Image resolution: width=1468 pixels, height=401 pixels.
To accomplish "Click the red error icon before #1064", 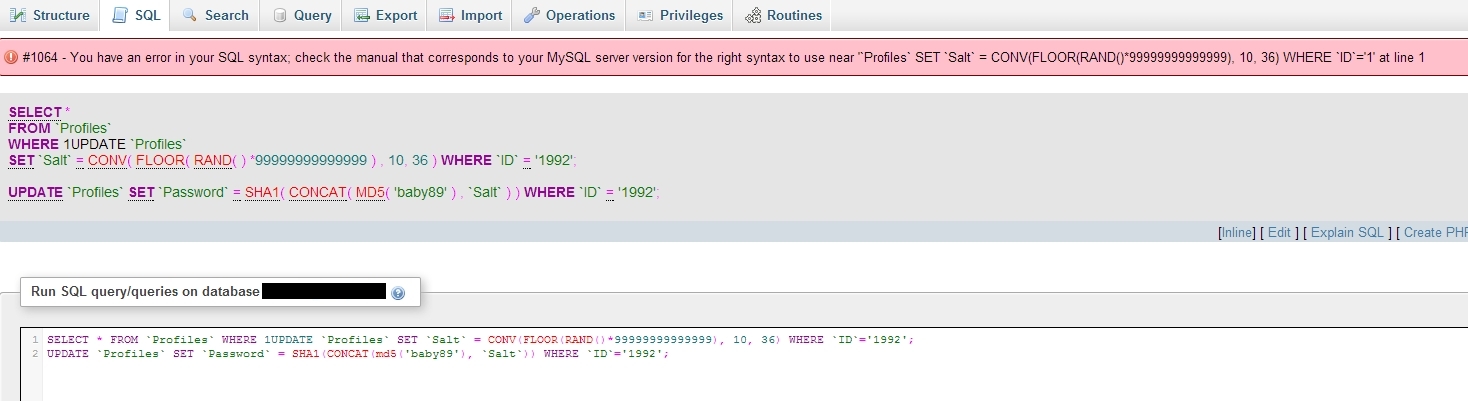I will (11, 57).
